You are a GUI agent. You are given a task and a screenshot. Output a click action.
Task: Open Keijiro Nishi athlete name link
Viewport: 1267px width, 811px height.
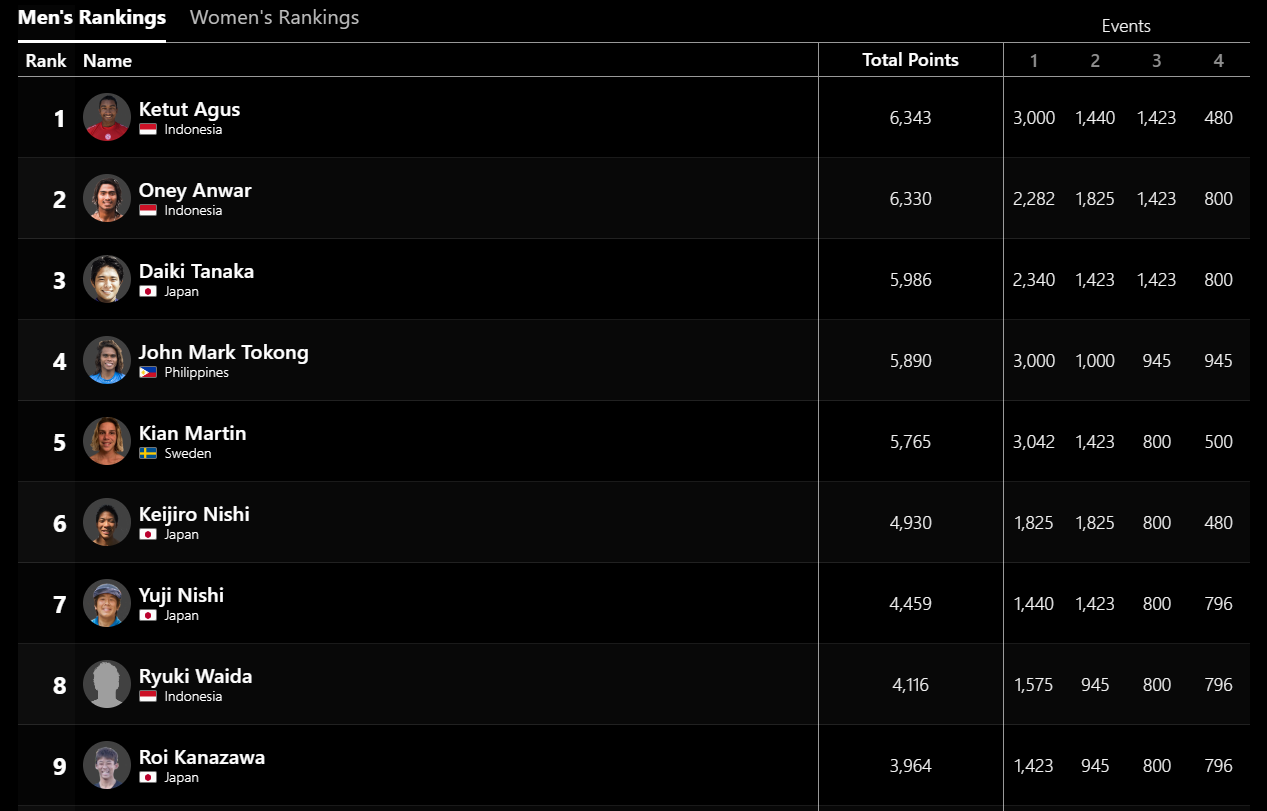point(194,514)
